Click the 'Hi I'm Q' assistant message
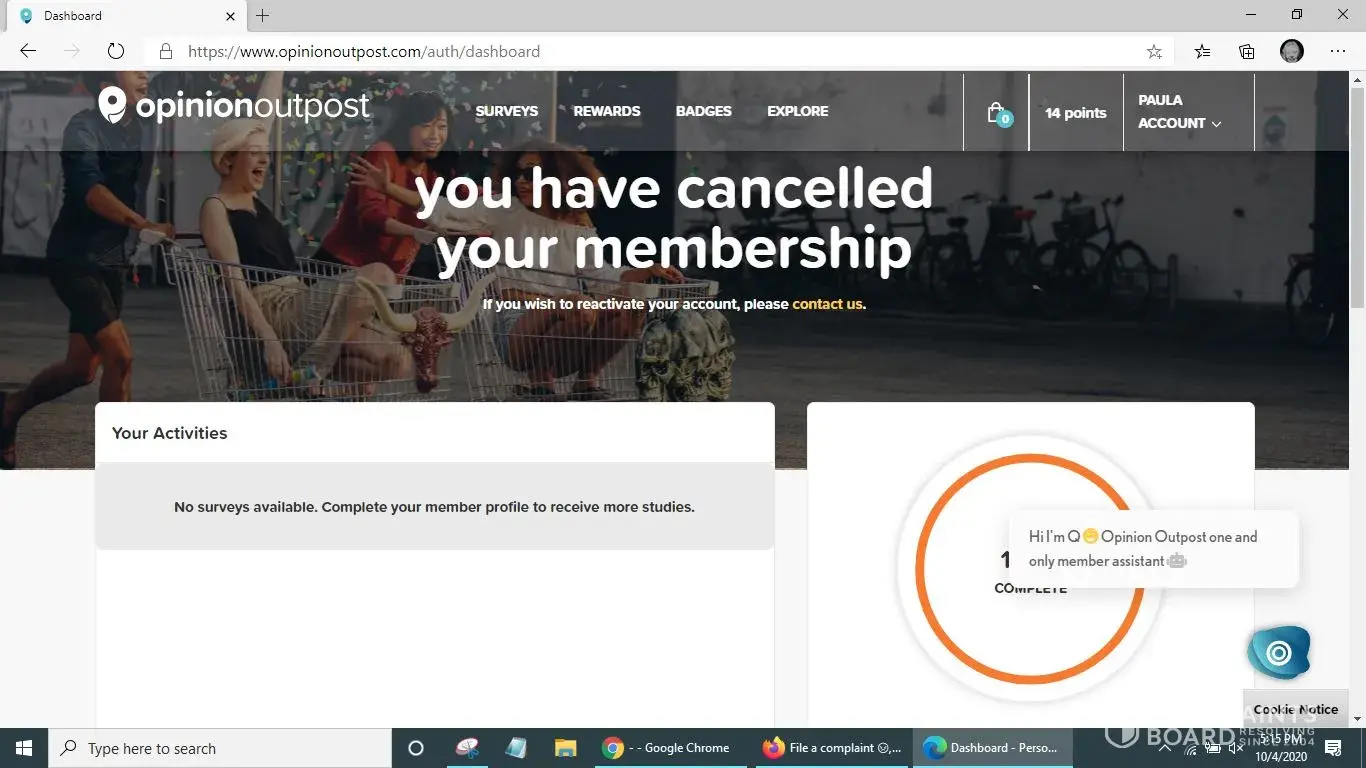Image resolution: width=1366 pixels, height=768 pixels. (x=1154, y=549)
